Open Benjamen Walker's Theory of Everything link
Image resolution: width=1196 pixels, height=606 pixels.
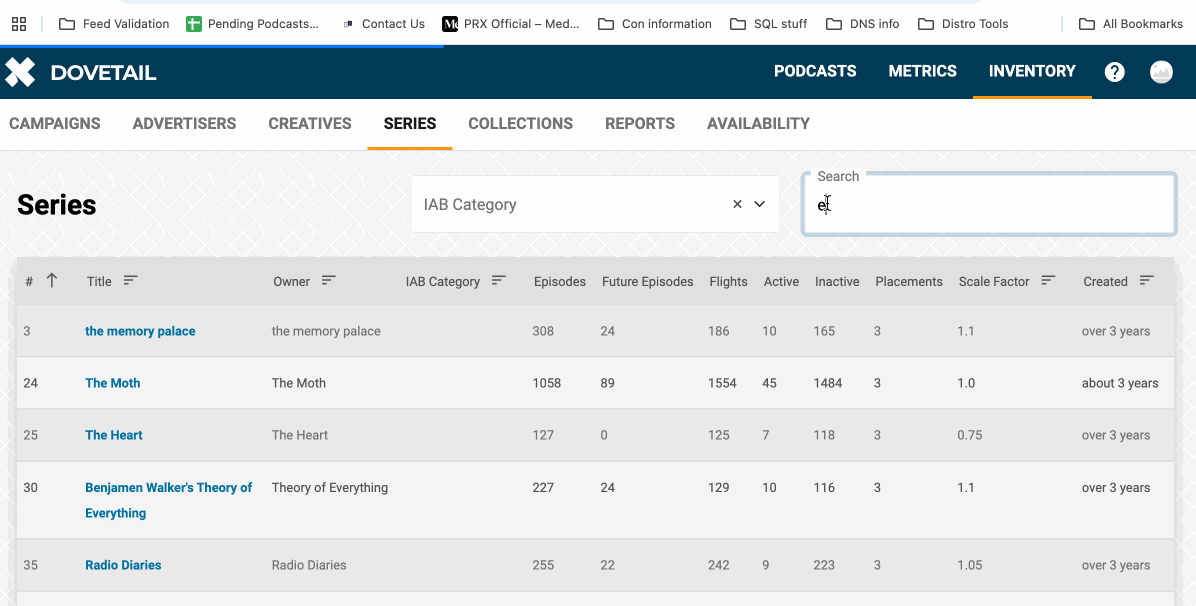[169, 500]
